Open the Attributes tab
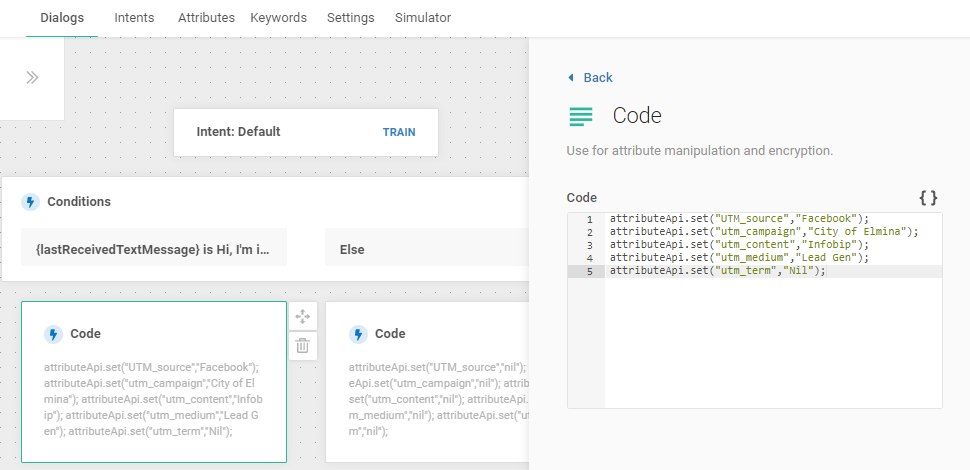This screenshot has height=470, width=970. tap(206, 18)
